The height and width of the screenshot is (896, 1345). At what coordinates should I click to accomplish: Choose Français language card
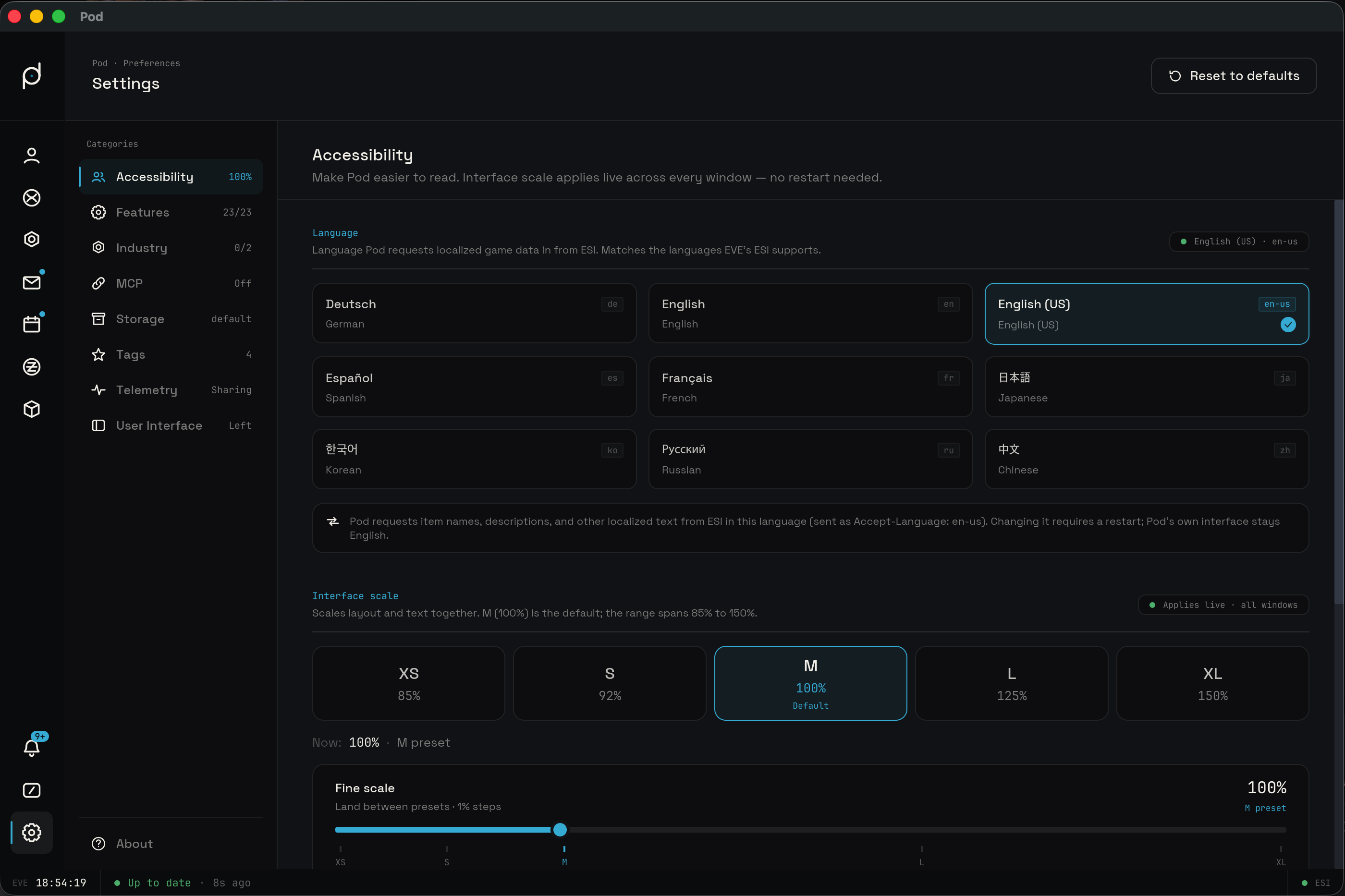coord(810,387)
